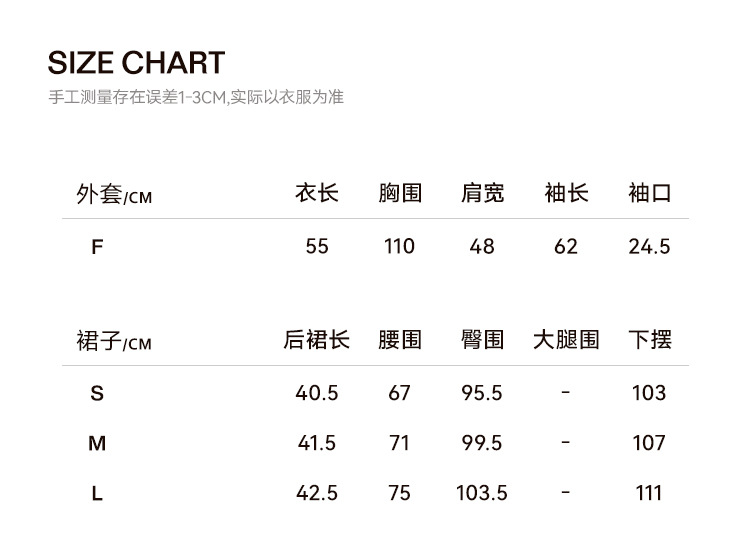Select the 后裙长 column header
Image resolution: width=750 pixels, height=552 pixels.
[317, 340]
